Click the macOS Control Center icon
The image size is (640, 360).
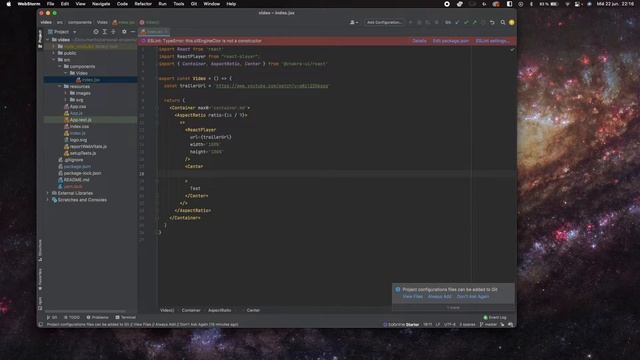click(578, 4)
